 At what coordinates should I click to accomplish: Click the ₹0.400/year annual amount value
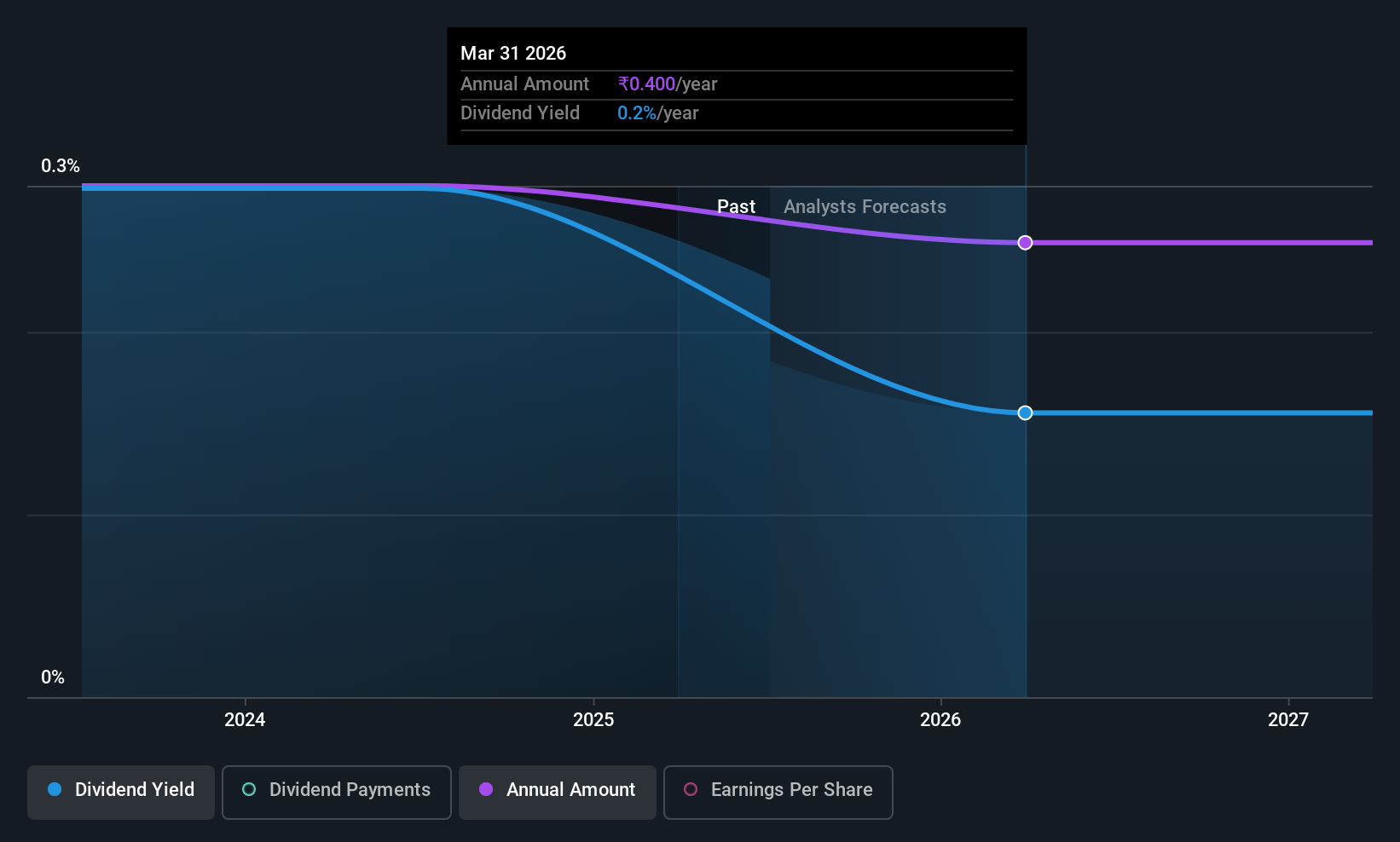(668, 84)
